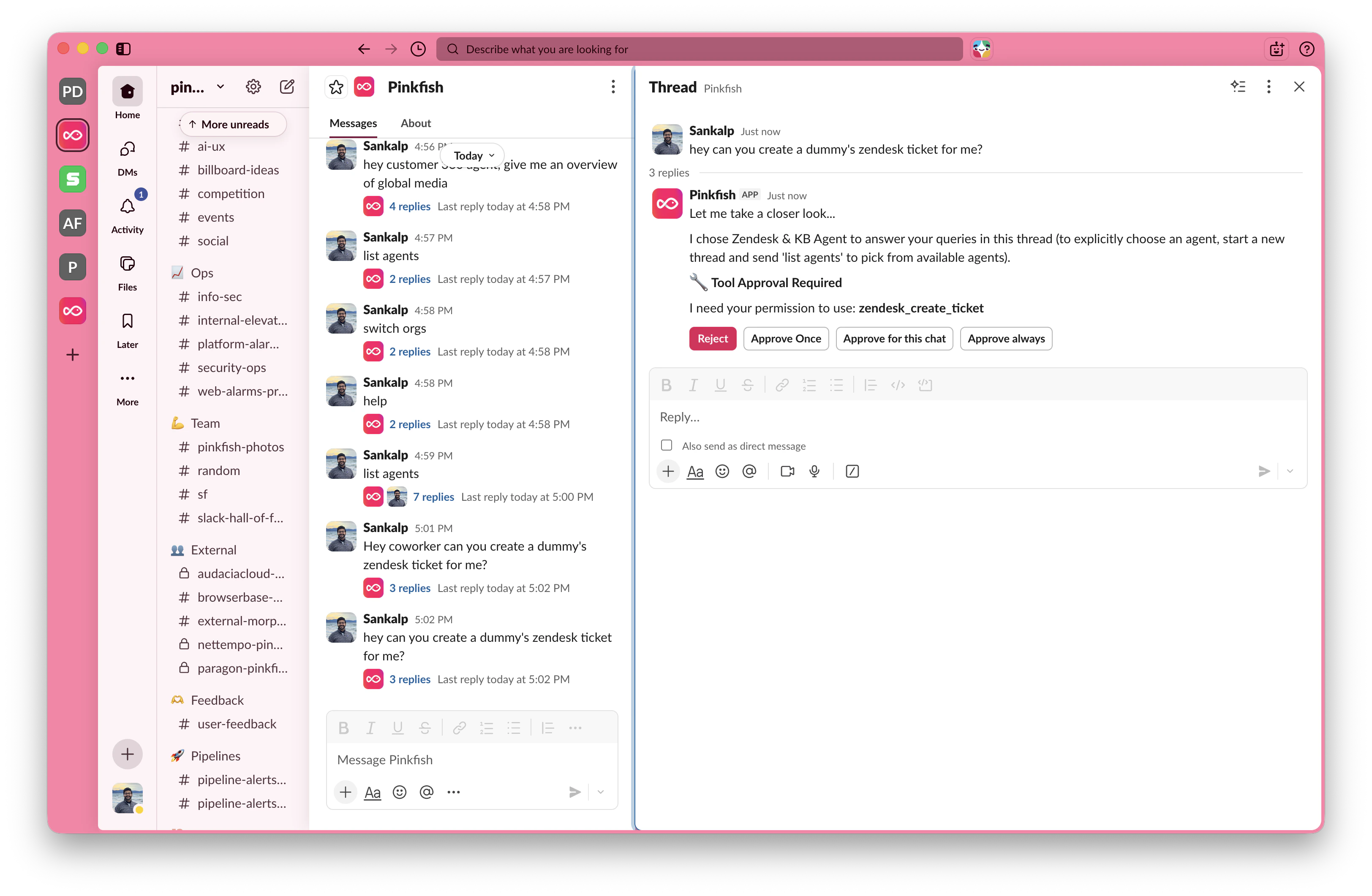Open the Pinkfish workspace icon in the sidebar
Viewport: 1372px width, 896px height.
point(73,135)
